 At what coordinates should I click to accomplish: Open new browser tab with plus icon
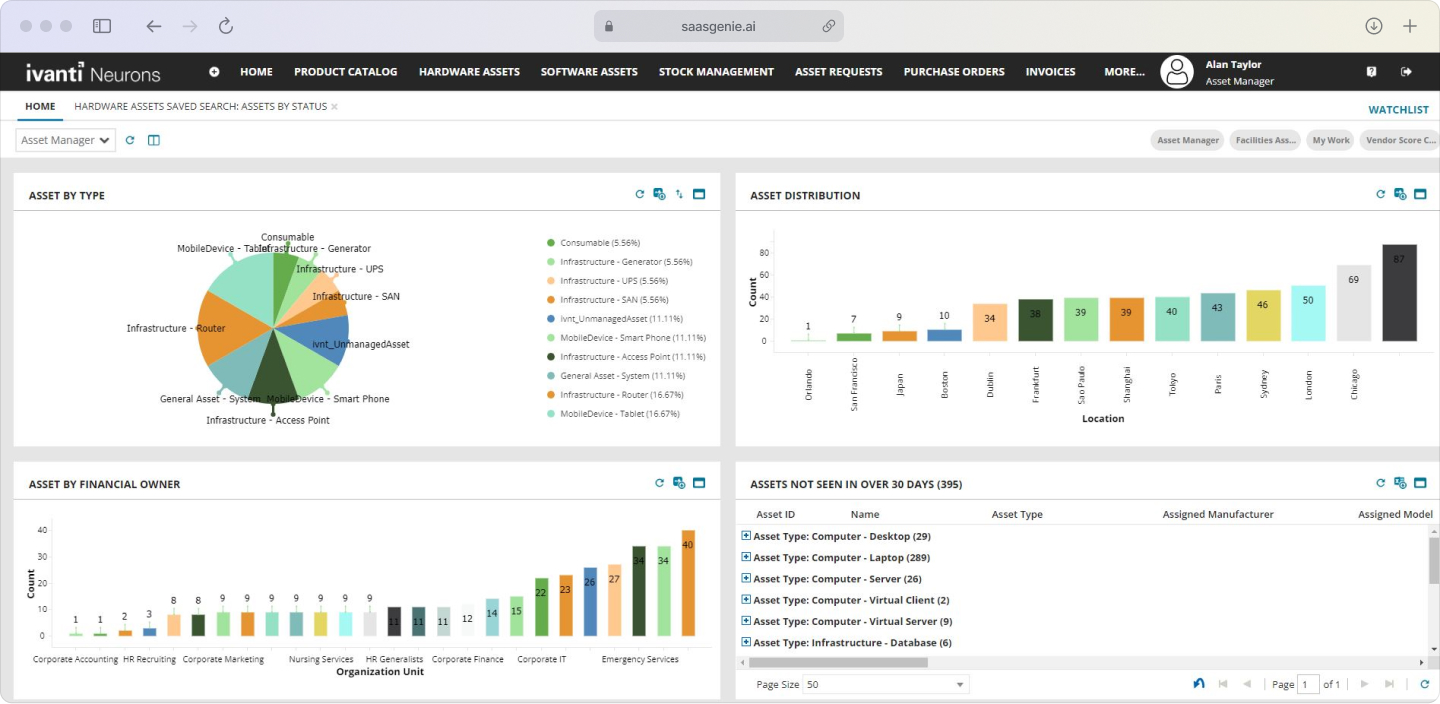click(x=1410, y=26)
